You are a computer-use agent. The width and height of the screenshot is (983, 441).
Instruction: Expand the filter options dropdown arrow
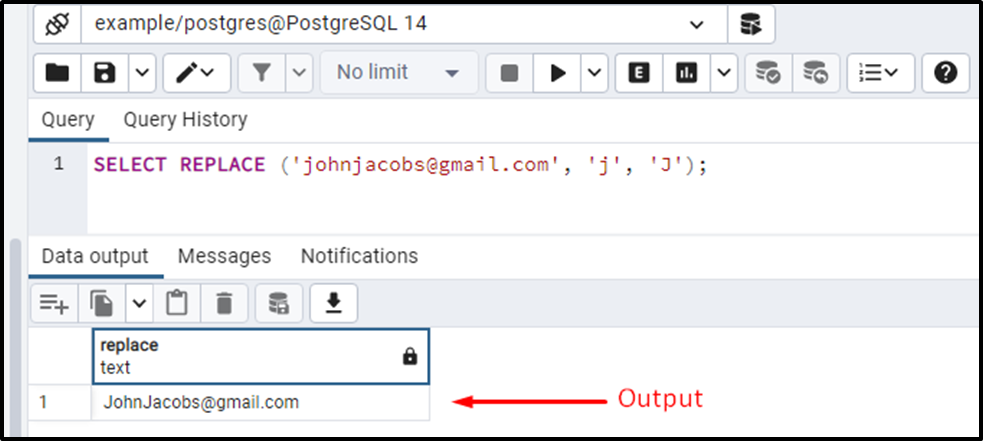pos(299,73)
